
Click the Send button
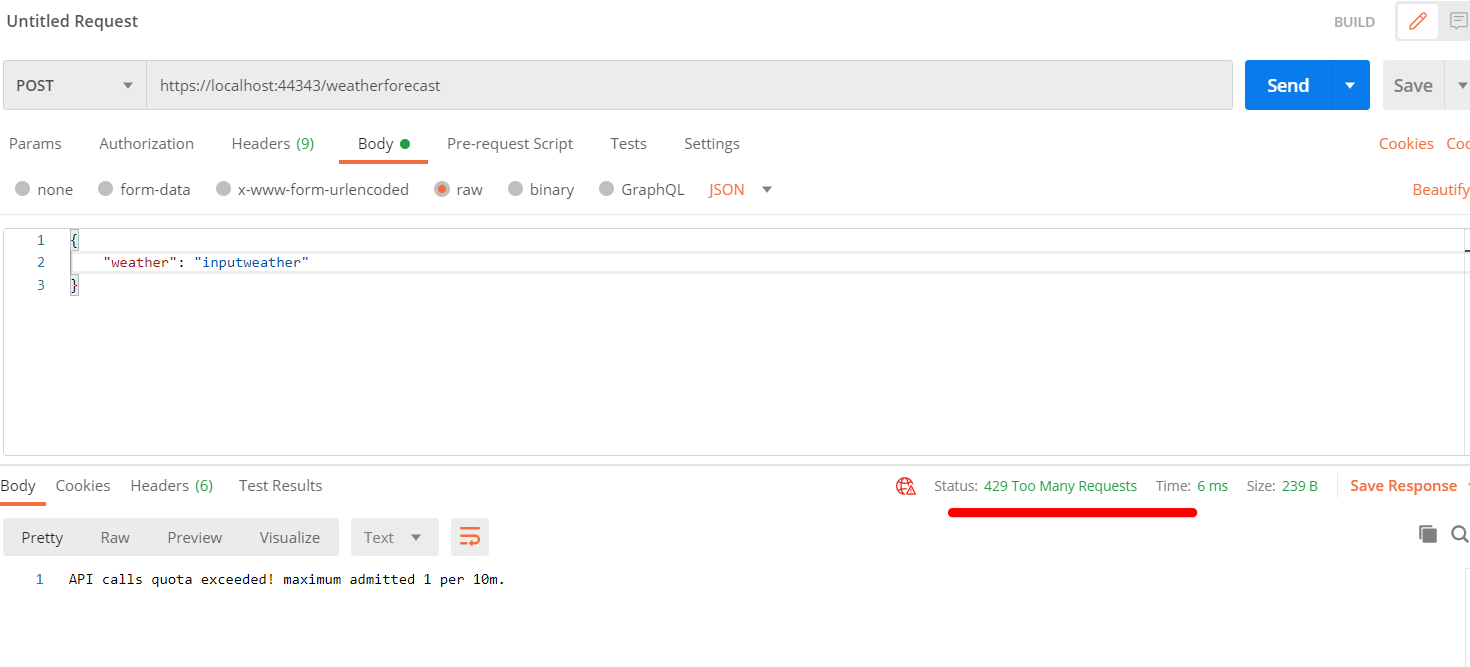pyautogui.click(x=1288, y=85)
